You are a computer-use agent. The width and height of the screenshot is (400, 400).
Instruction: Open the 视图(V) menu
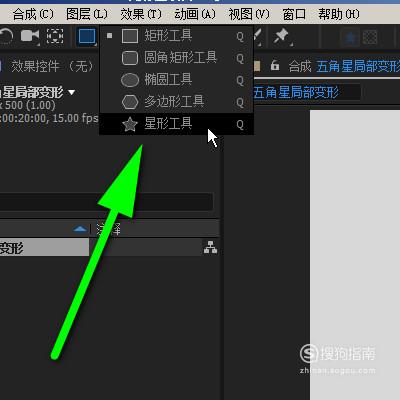[249, 14]
